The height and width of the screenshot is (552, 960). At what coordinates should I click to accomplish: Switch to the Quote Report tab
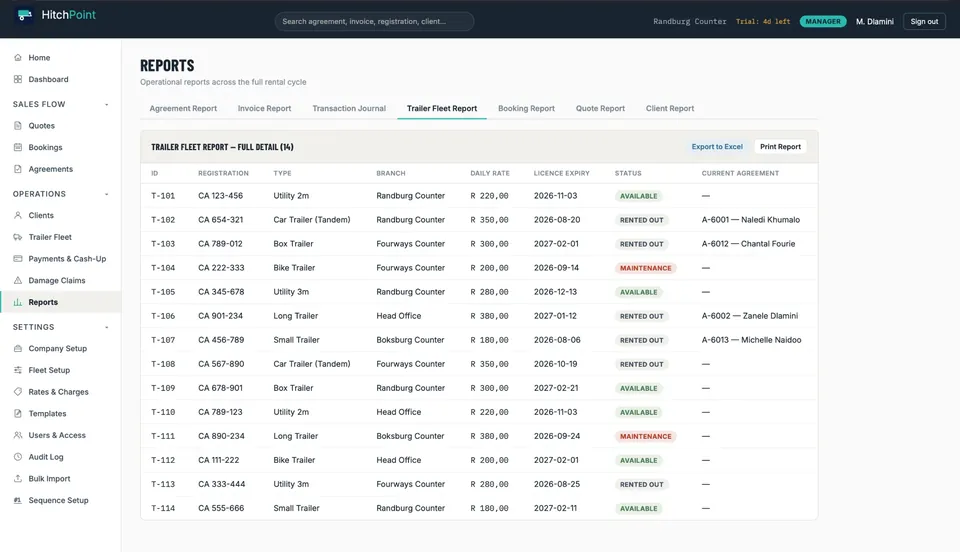600,108
